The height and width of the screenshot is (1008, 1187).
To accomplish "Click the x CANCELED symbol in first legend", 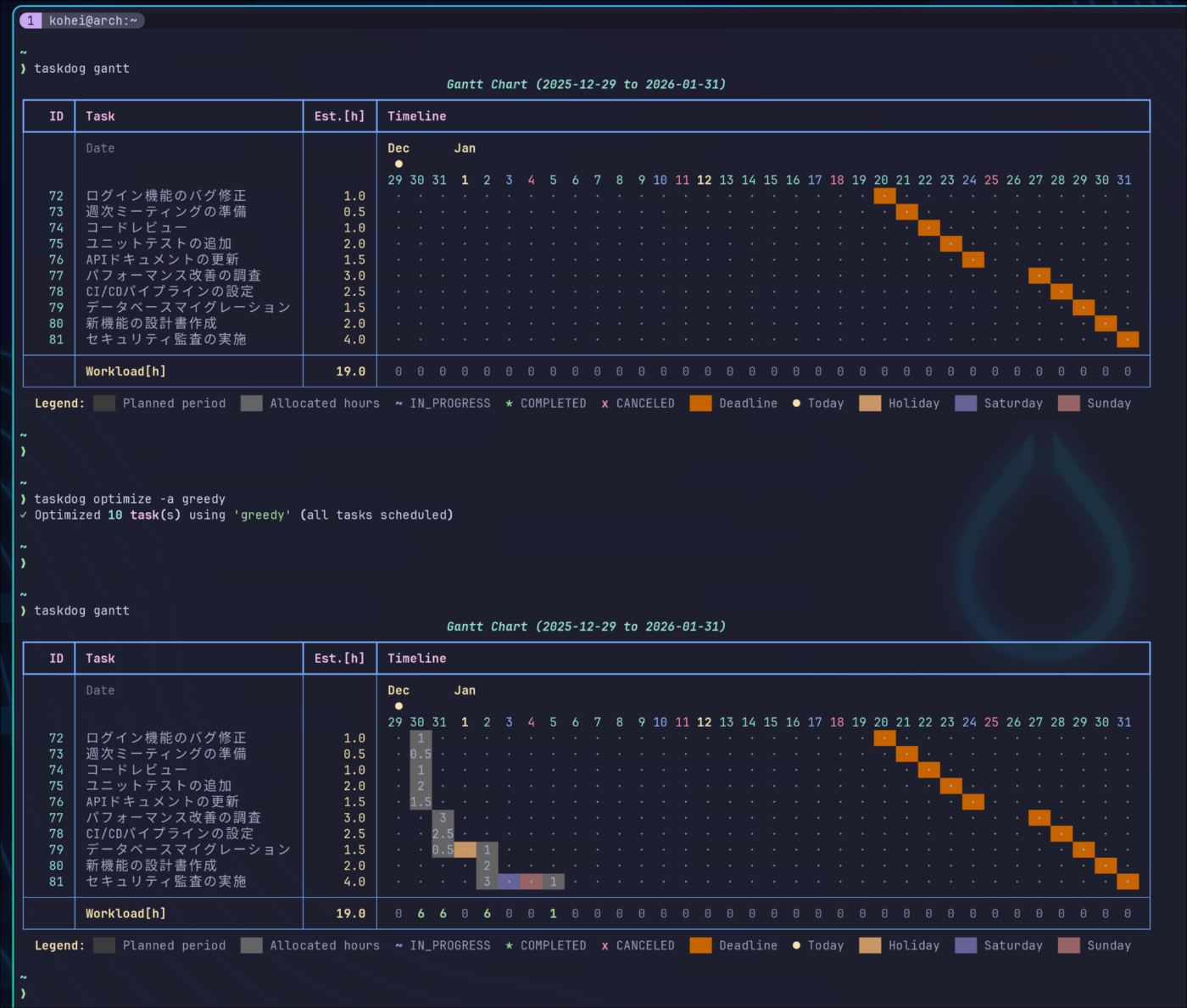I will [605, 404].
